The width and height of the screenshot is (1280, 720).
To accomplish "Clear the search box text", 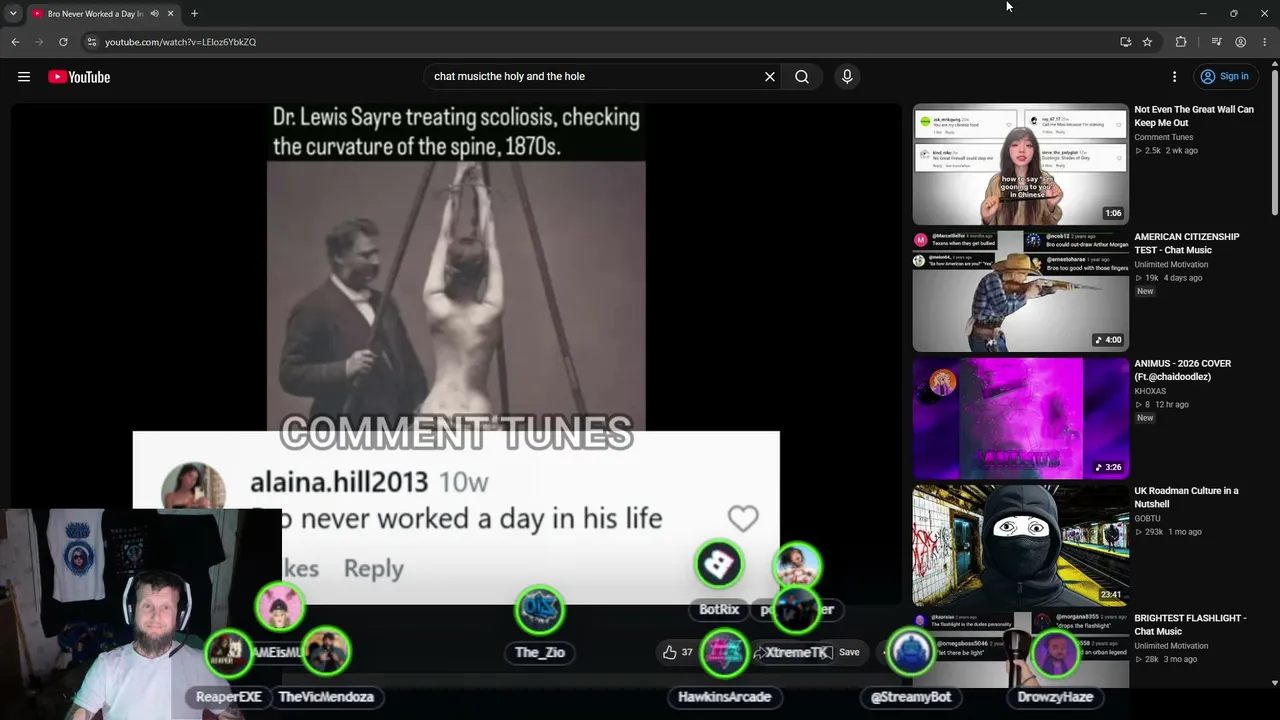I will click(770, 77).
